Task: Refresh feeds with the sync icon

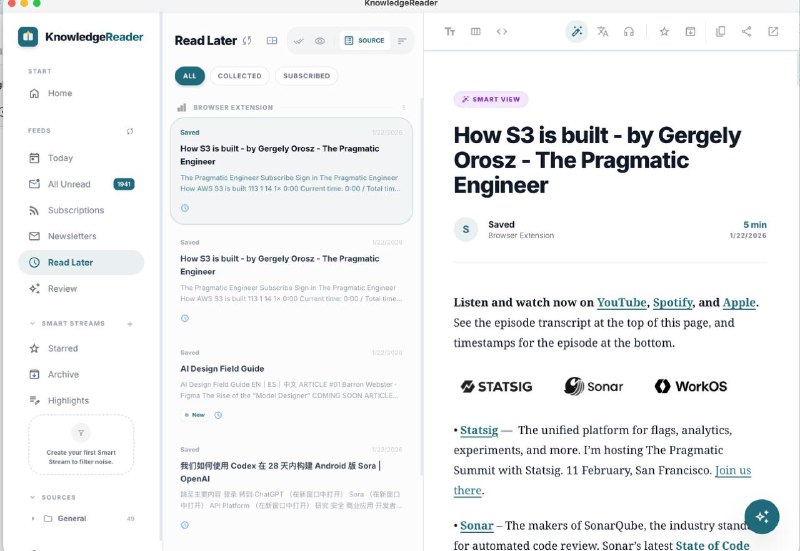Action: pyautogui.click(x=130, y=131)
